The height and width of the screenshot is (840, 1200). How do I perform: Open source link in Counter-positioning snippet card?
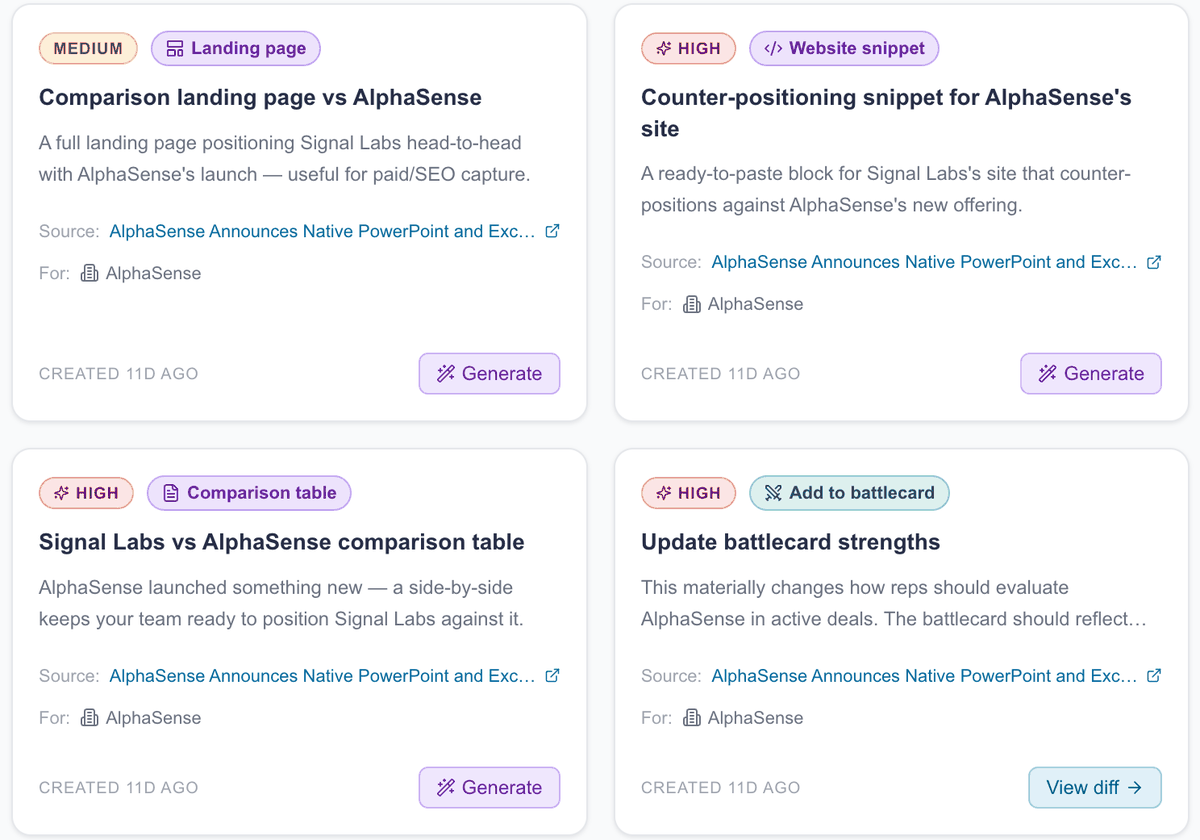[924, 262]
